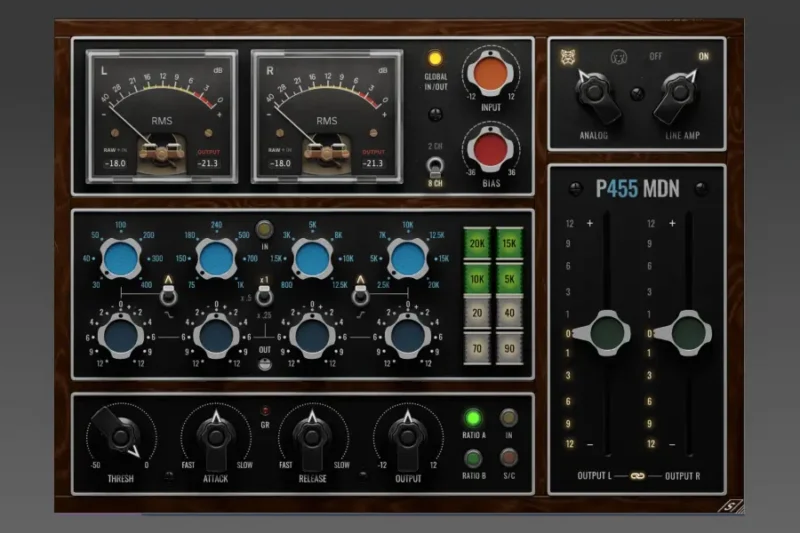Screen dimensions: 800x533
Task: Click the gain knob below the 75–1K frequency knob
Action: pyautogui.click(x=216, y=337)
